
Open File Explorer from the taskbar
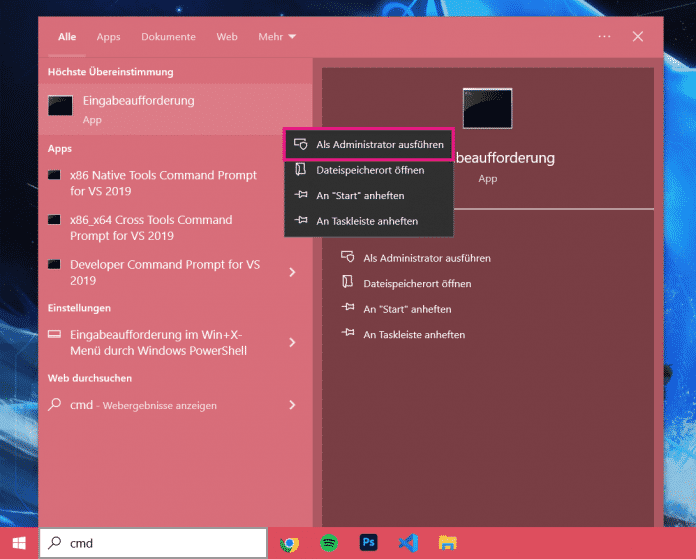(x=447, y=544)
